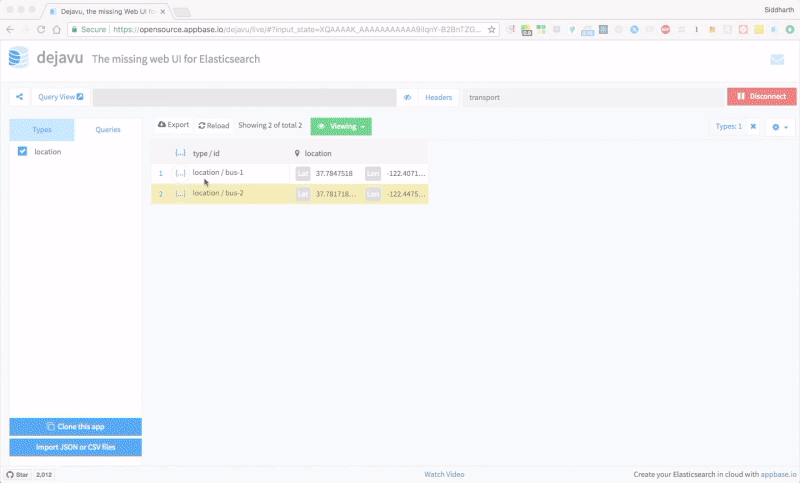Click type / id column header
The image size is (800, 483).
tap(206, 154)
